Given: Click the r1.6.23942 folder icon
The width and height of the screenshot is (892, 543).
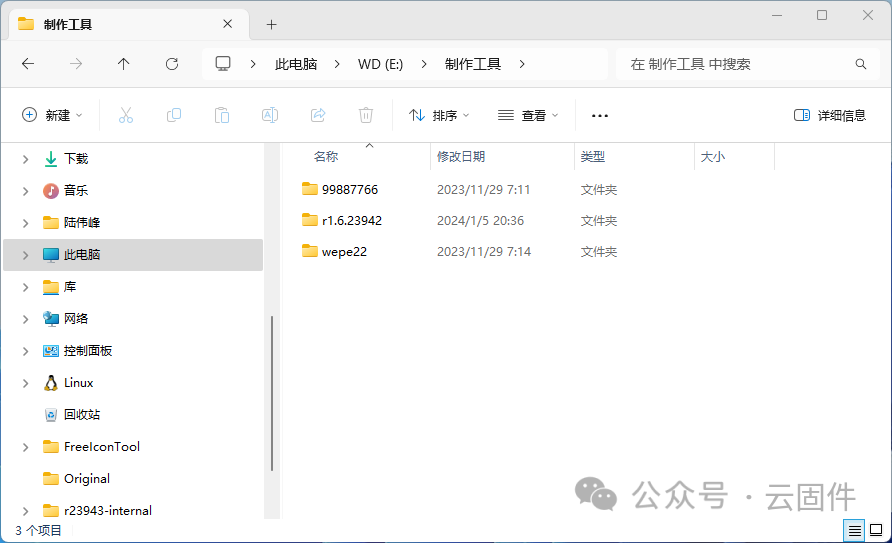Looking at the screenshot, I should (x=310, y=219).
